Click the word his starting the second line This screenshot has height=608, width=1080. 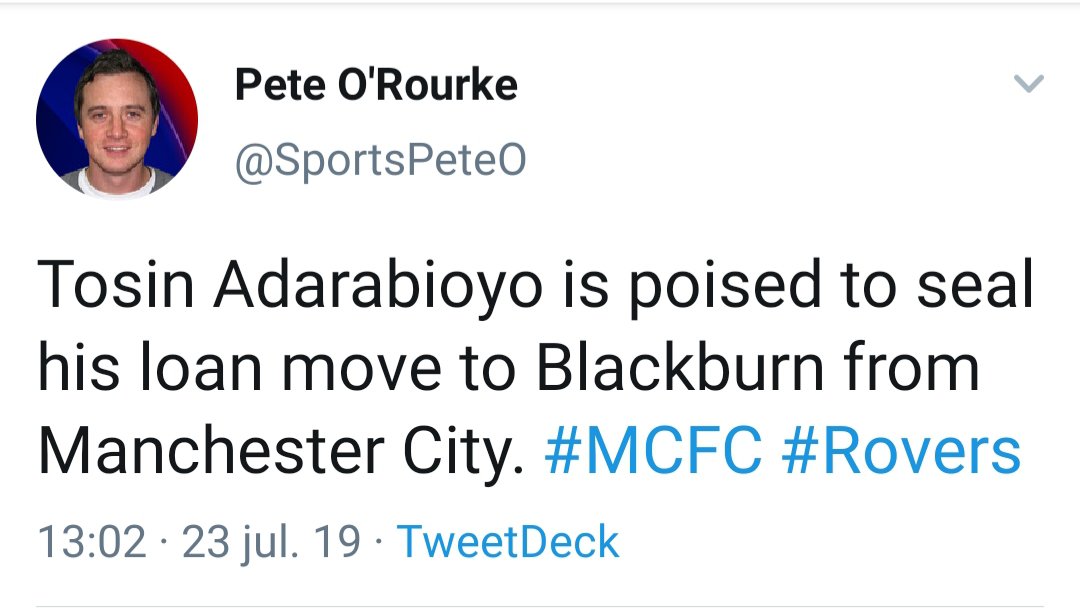[x=75, y=369]
